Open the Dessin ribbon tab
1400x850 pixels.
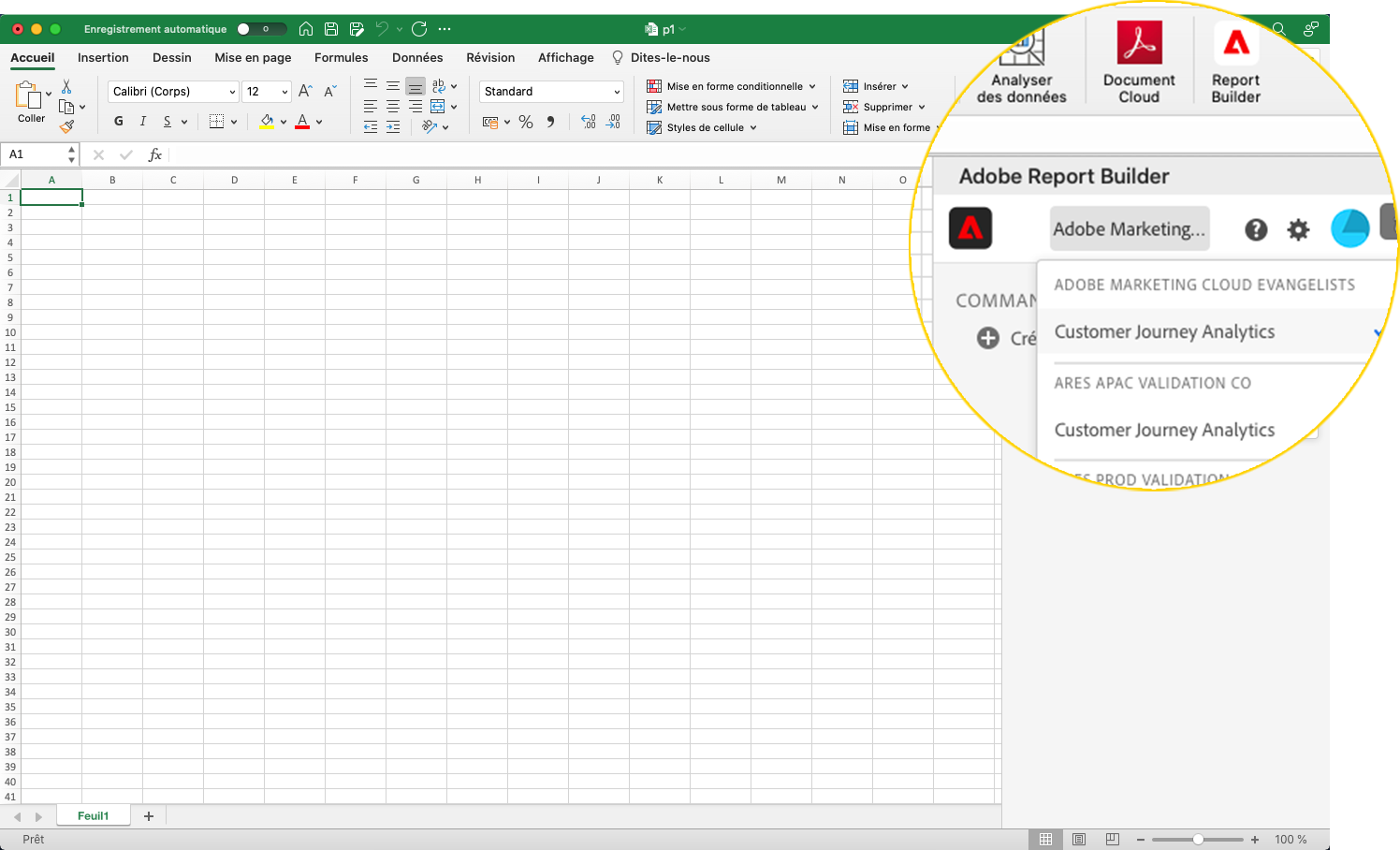pyautogui.click(x=172, y=57)
